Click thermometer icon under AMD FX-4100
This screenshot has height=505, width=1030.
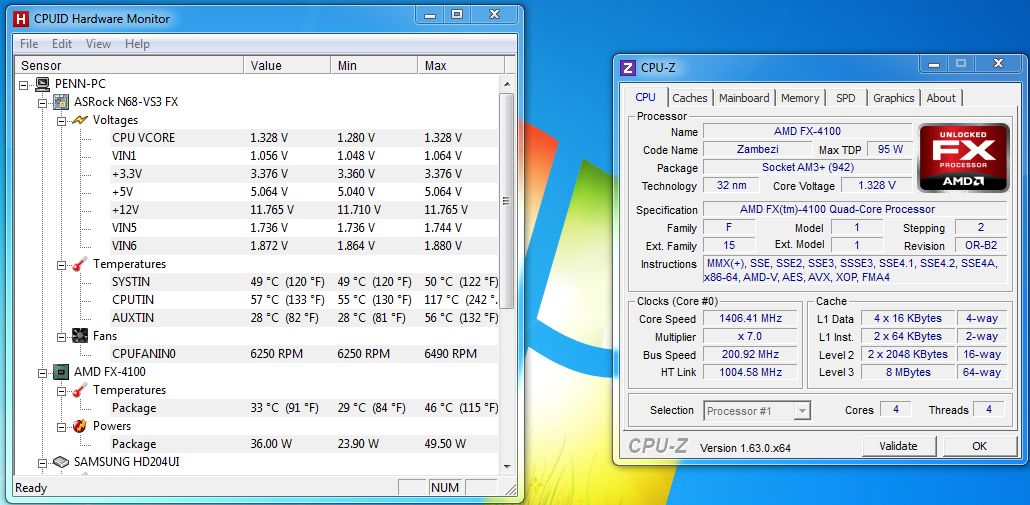click(x=79, y=390)
